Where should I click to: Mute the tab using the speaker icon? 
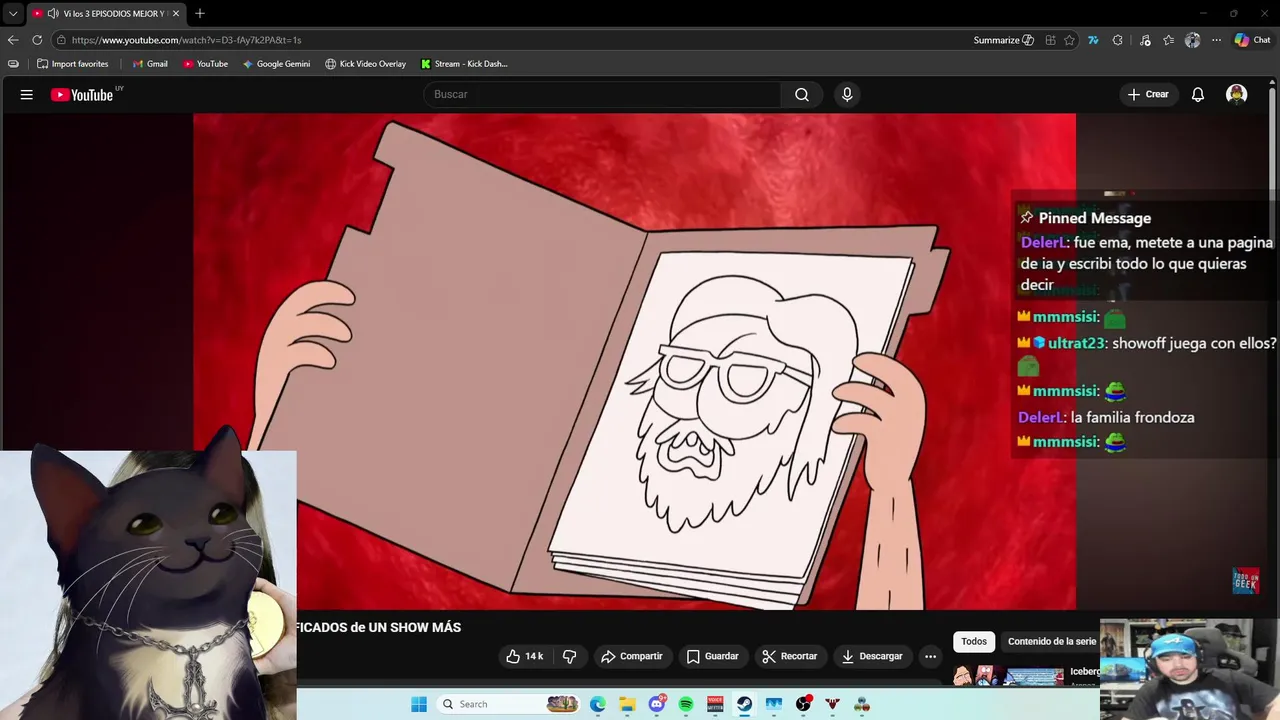(53, 13)
